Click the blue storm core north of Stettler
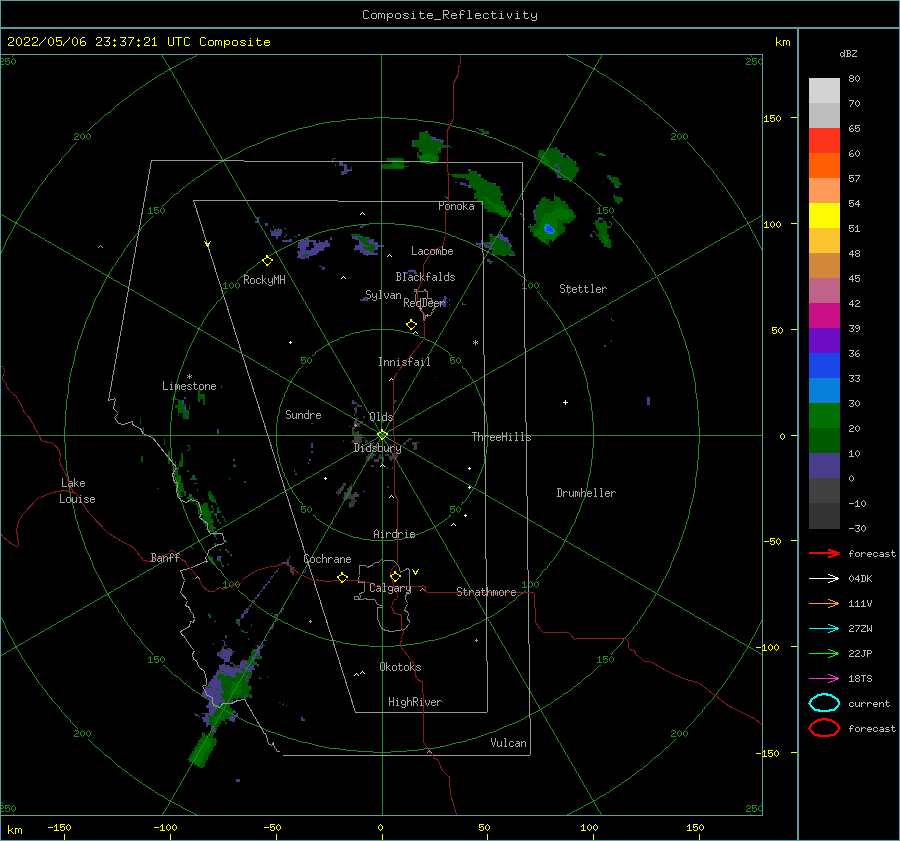Image resolution: width=900 pixels, height=841 pixels. tap(549, 228)
